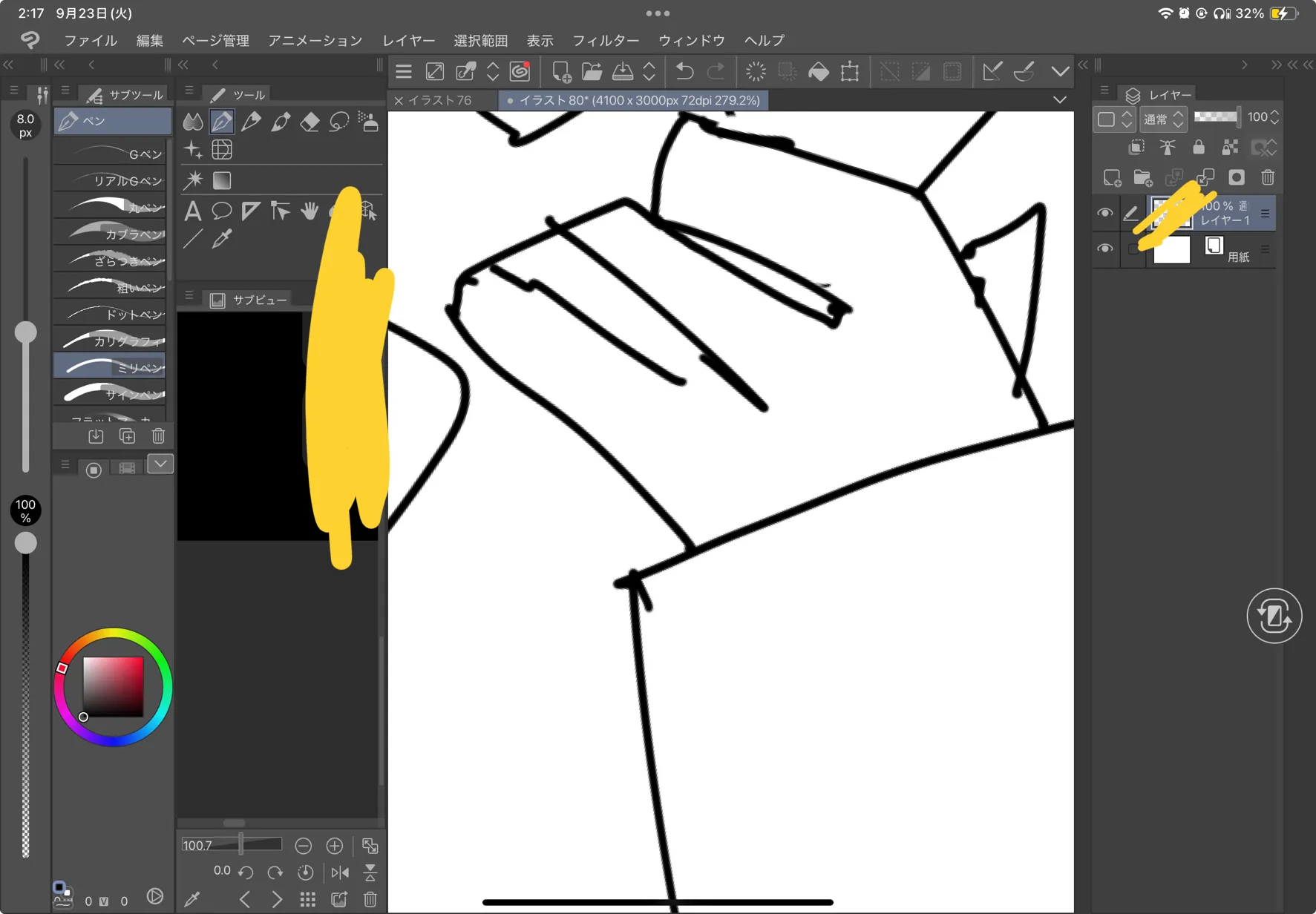
Task: Merge with the layer below
Action: [x=1205, y=177]
